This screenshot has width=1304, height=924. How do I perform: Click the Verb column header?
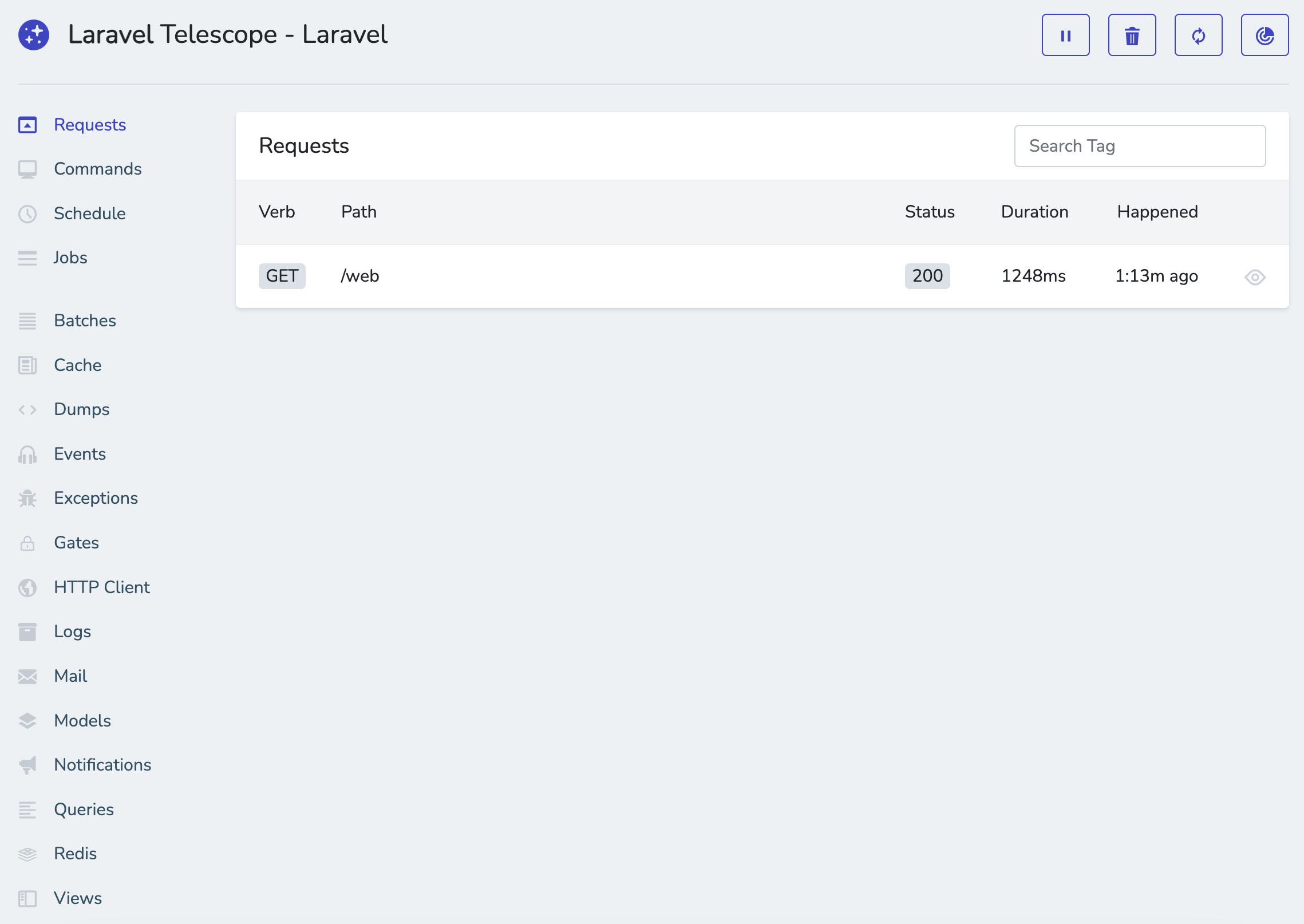coord(276,212)
